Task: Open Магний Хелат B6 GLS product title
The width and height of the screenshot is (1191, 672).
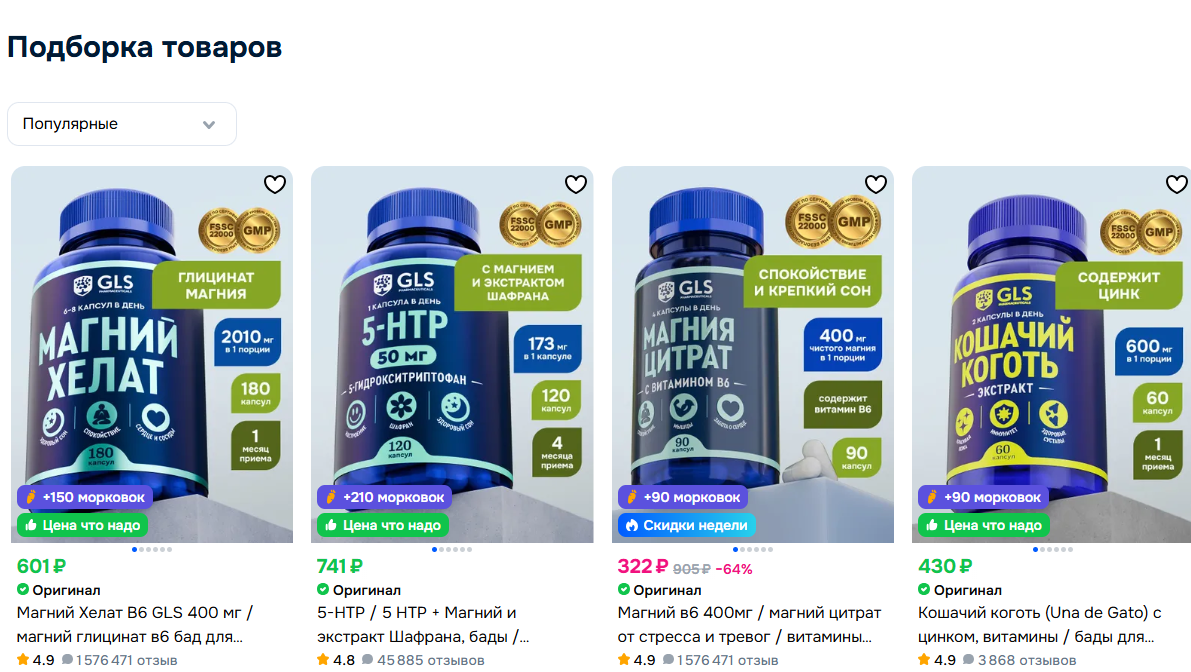Action: (135, 624)
